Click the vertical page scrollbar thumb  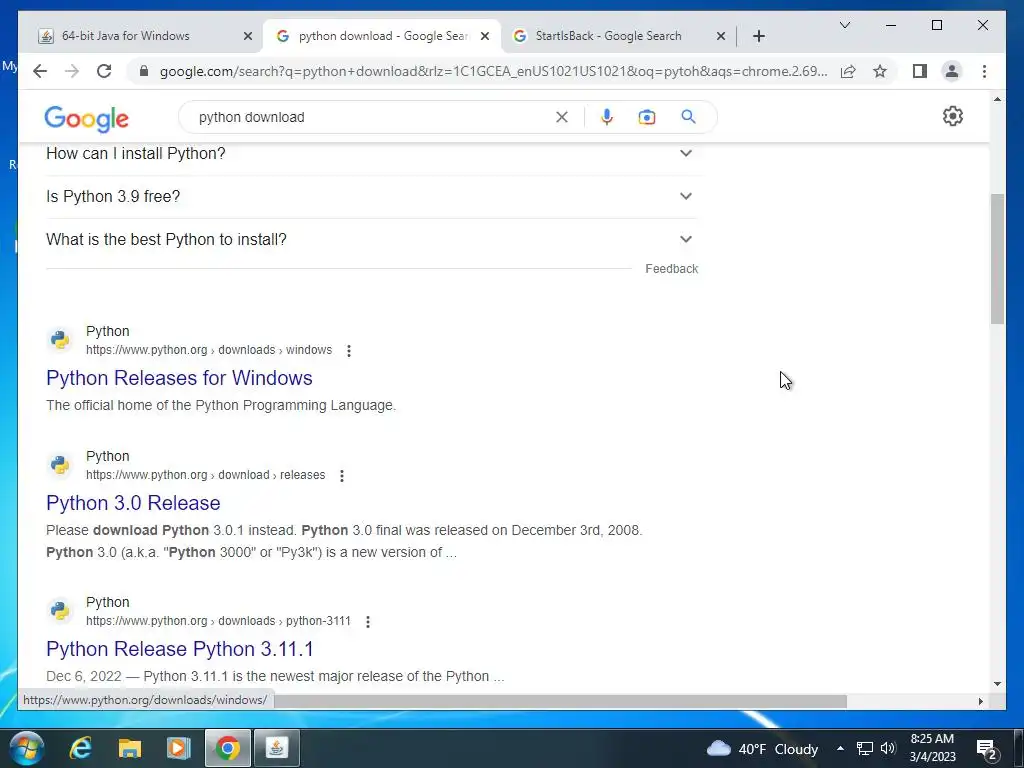(x=997, y=259)
